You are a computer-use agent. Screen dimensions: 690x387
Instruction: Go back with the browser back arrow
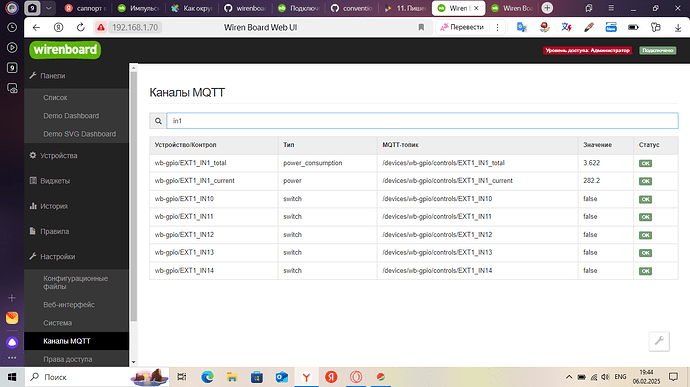click(36, 27)
